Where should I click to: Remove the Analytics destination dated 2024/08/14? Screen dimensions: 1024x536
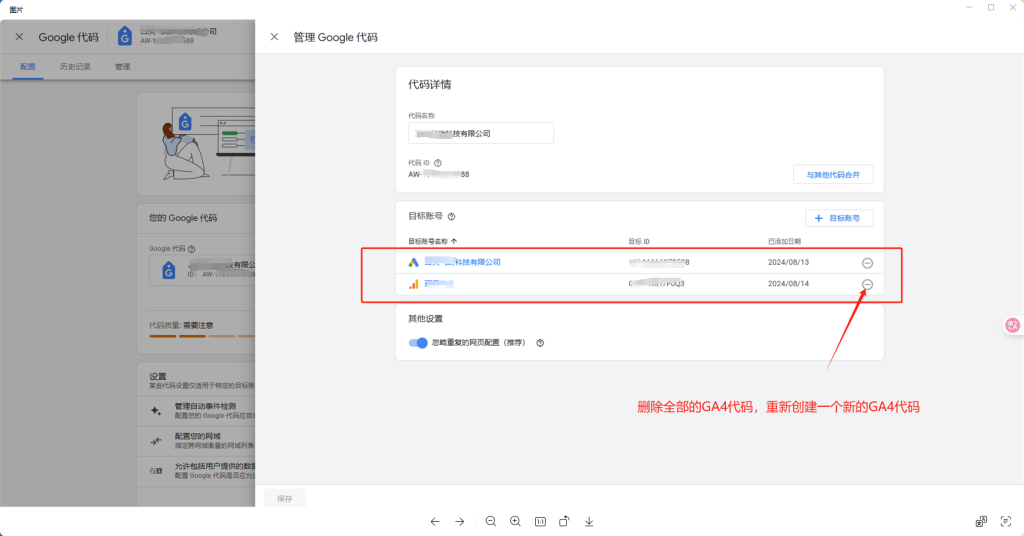(867, 285)
